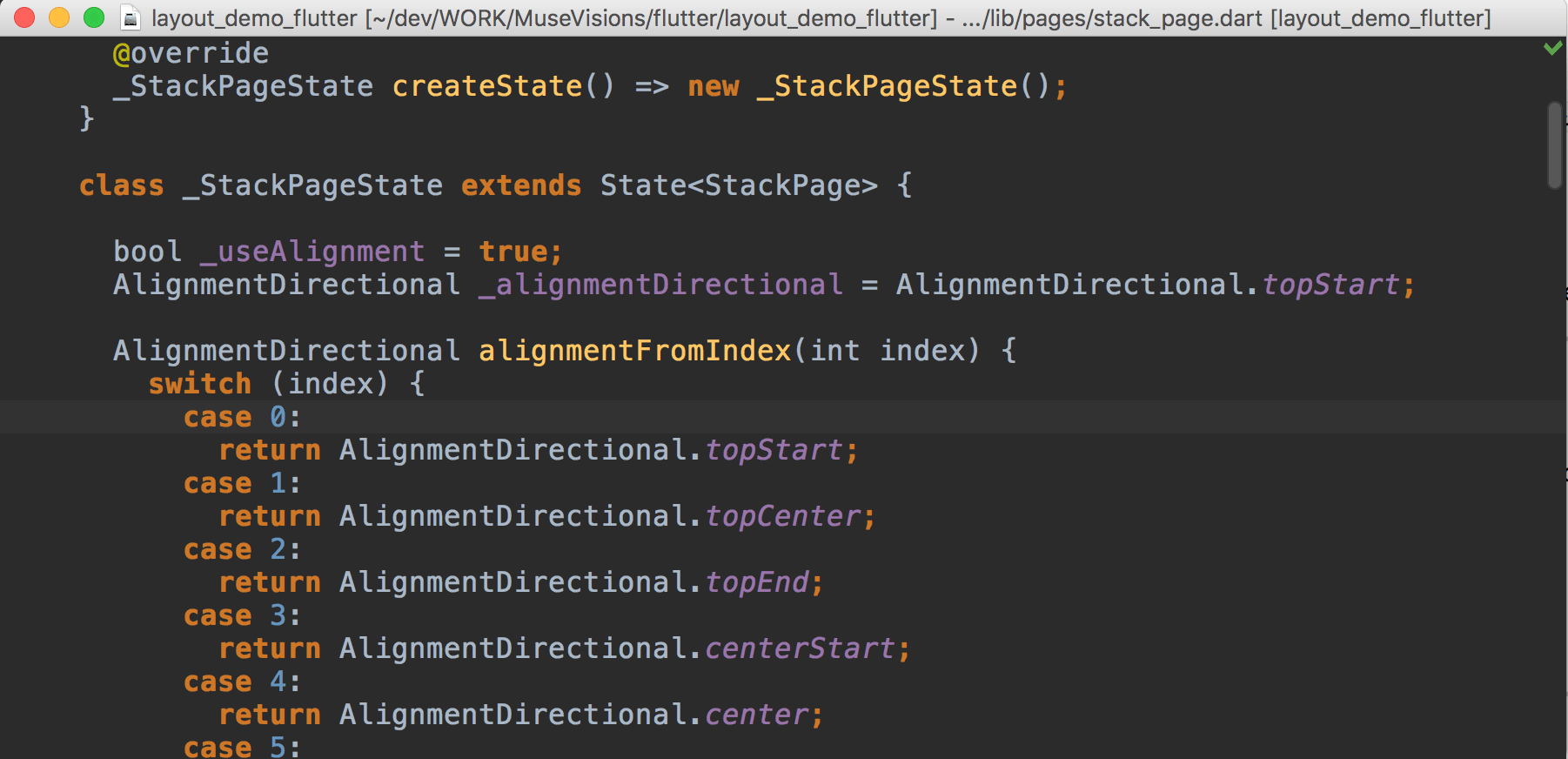Click the 'true' literal value
Screen dimensions: 1568x759
[x=513, y=252]
